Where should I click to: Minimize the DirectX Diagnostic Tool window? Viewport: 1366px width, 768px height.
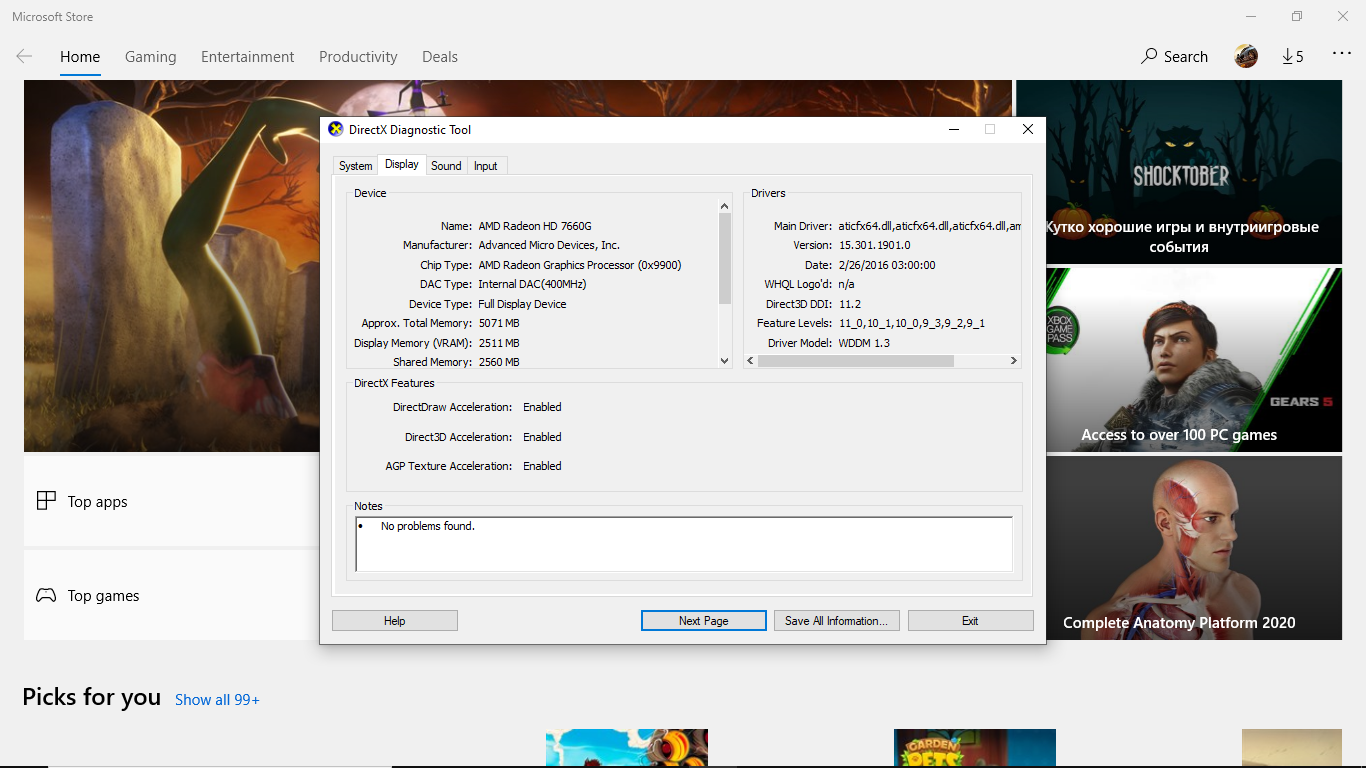coord(954,129)
